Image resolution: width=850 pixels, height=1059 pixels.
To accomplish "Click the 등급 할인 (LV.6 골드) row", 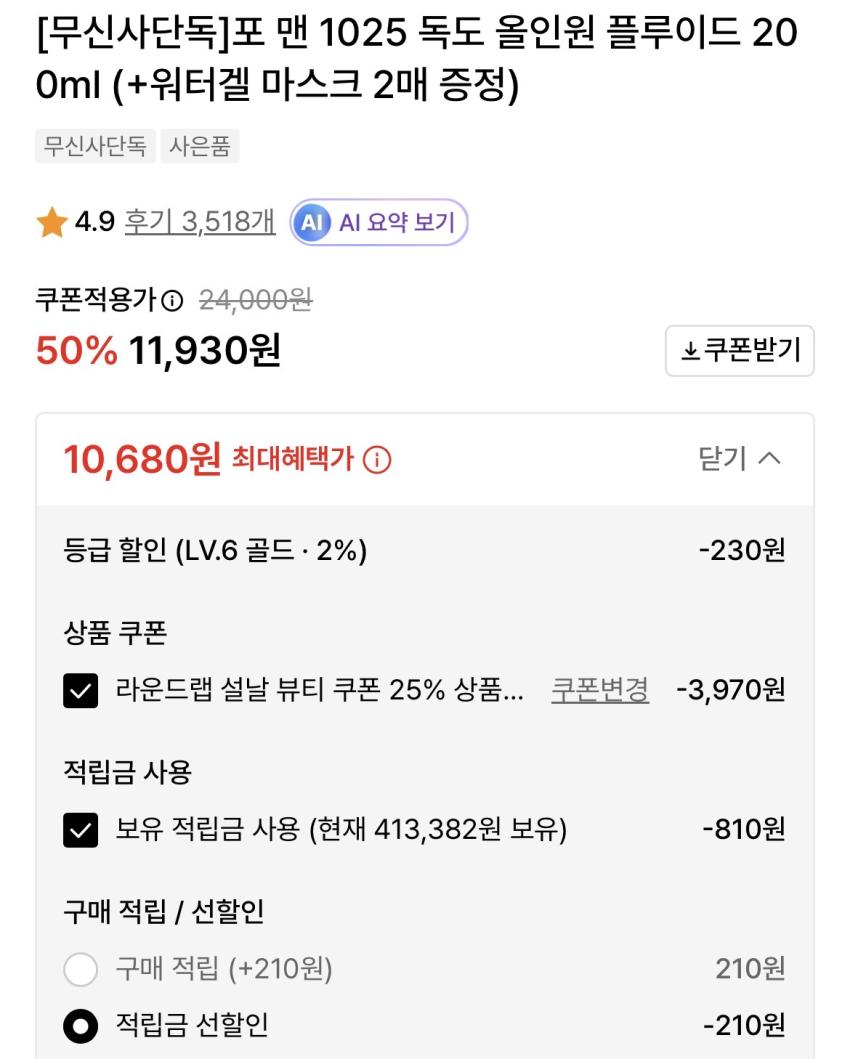I will [x=215, y=551].
